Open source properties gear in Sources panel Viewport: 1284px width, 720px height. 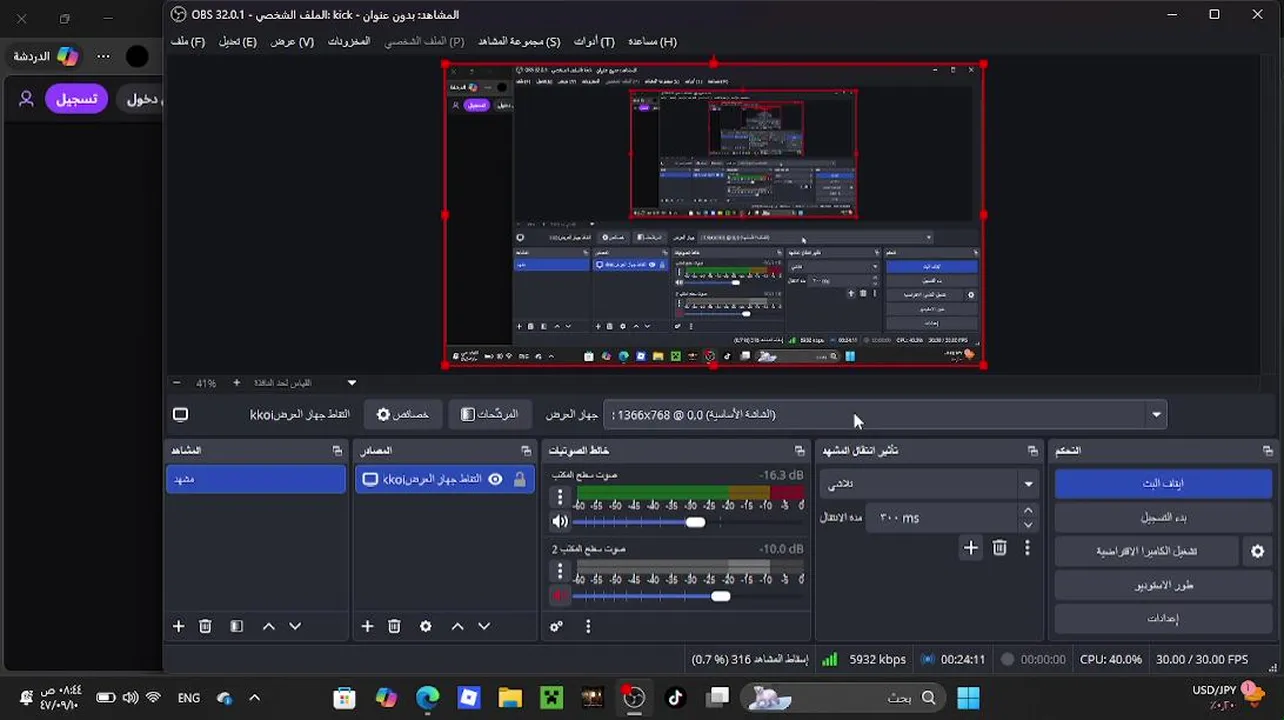(426, 626)
